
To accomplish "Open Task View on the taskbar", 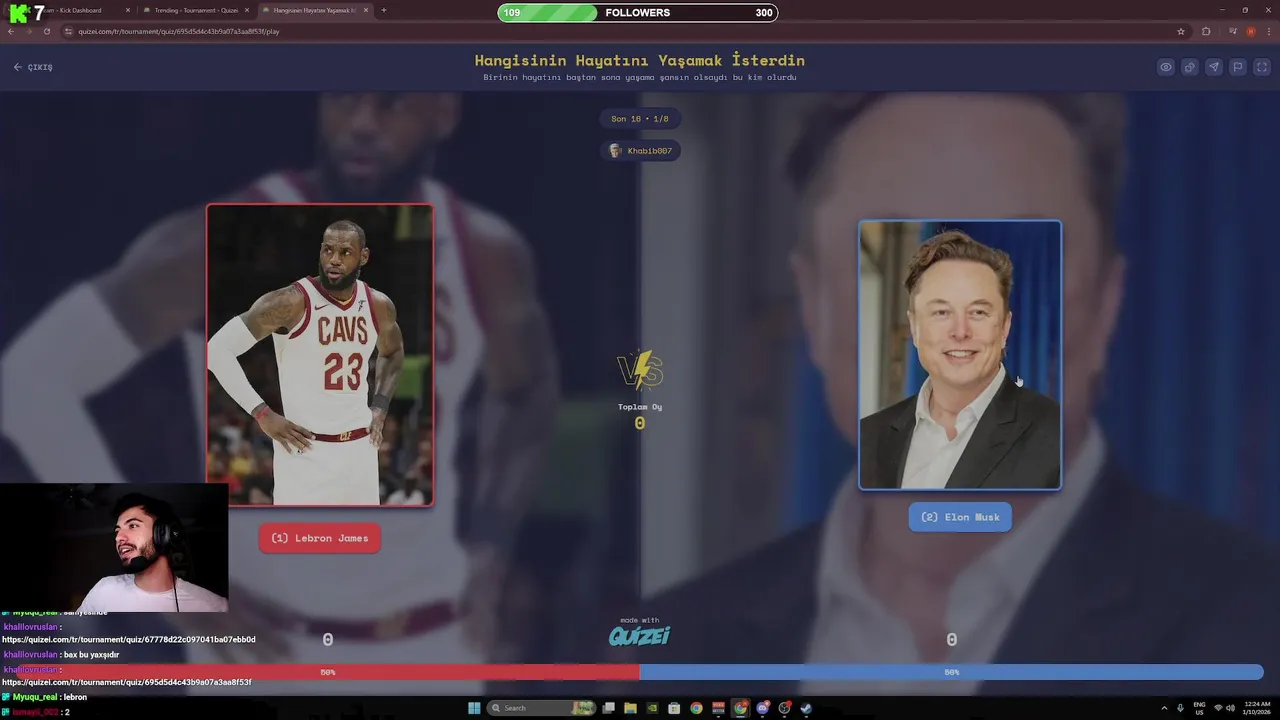I will [608, 708].
